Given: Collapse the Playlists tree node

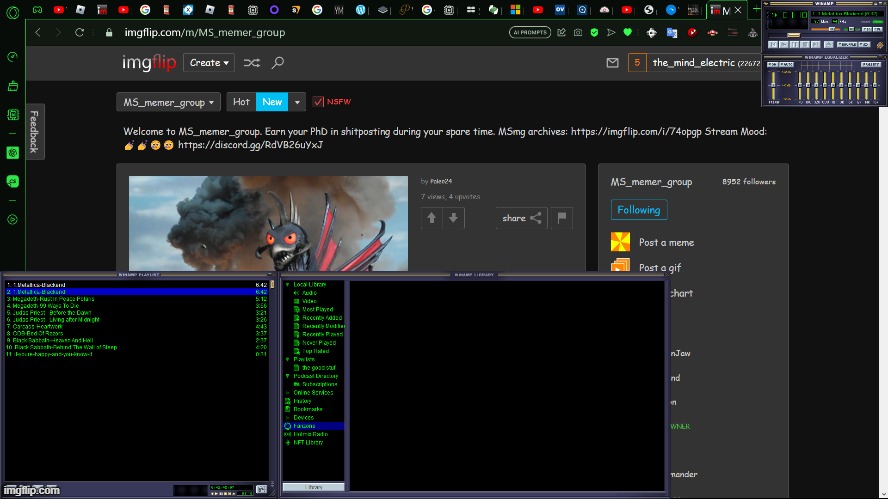Looking at the screenshot, I should click(x=288, y=359).
